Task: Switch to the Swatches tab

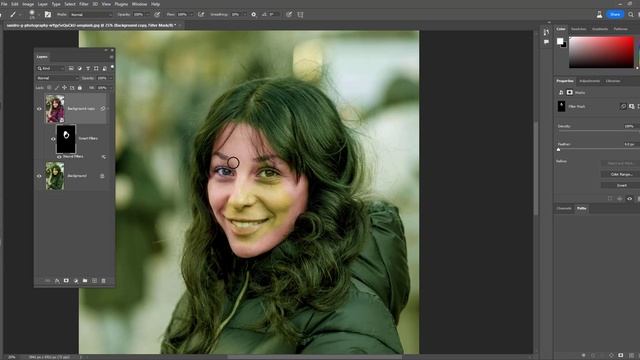Action: click(x=578, y=29)
